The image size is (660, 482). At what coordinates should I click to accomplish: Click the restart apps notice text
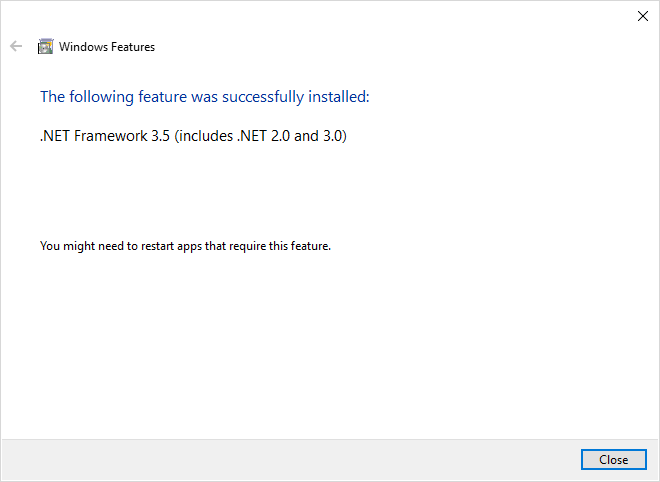coord(186,246)
